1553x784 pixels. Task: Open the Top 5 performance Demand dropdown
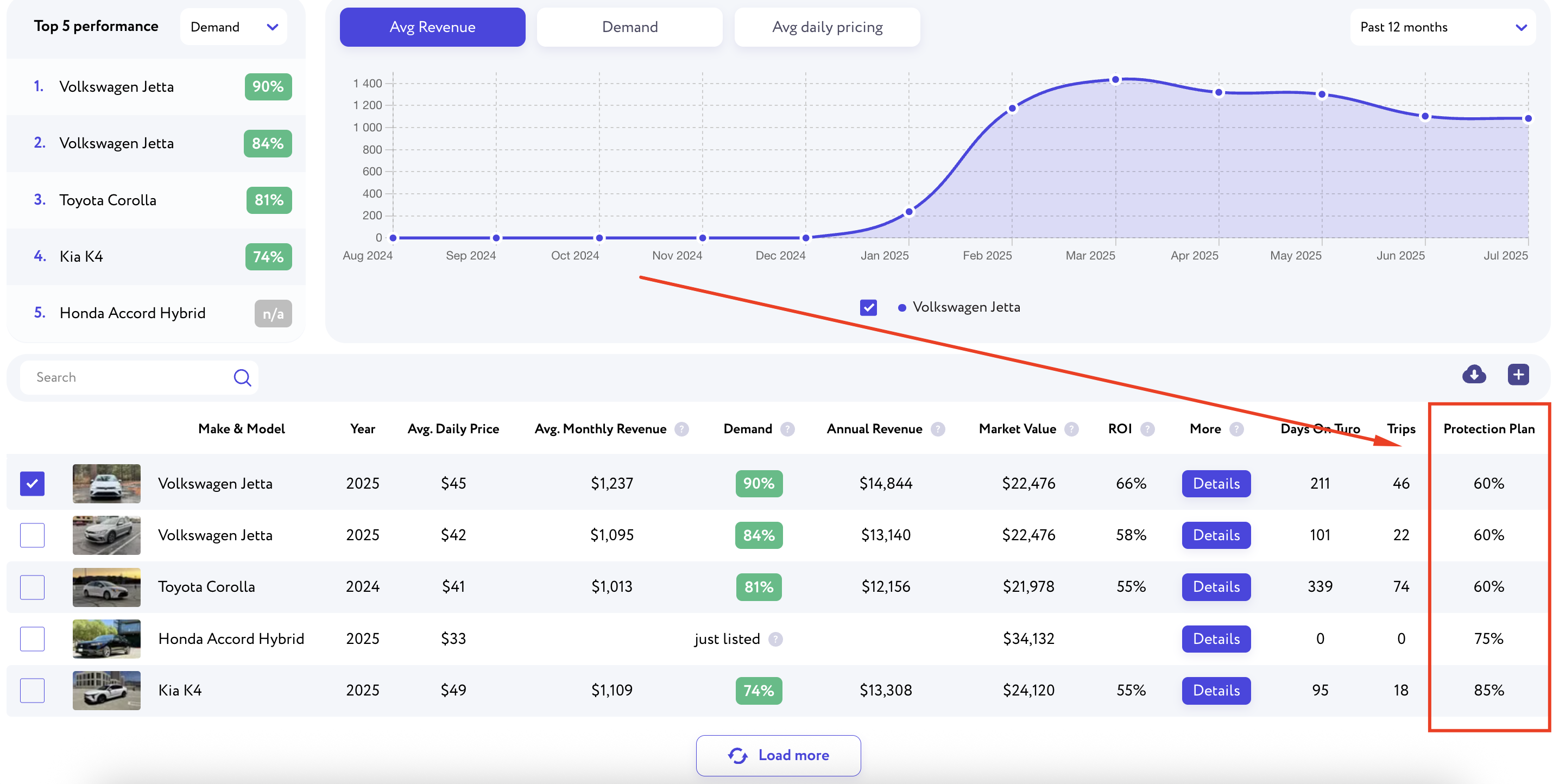(x=233, y=27)
